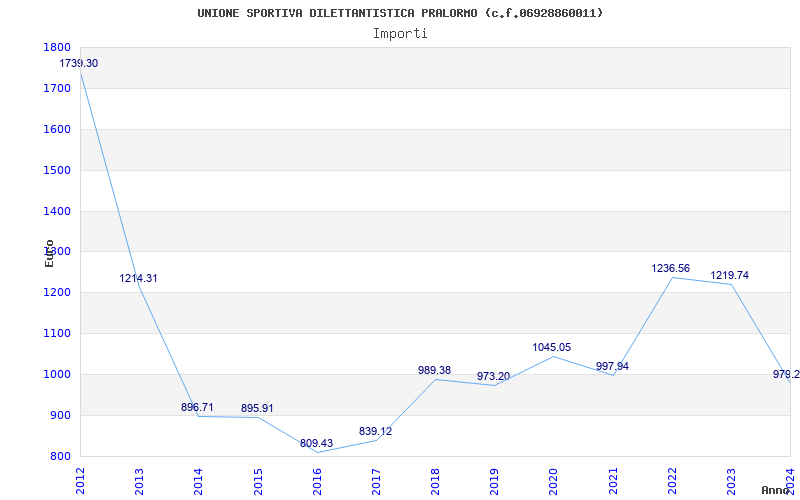Click the Anno x-axis title
This screenshot has height=500, width=800.
(x=776, y=490)
